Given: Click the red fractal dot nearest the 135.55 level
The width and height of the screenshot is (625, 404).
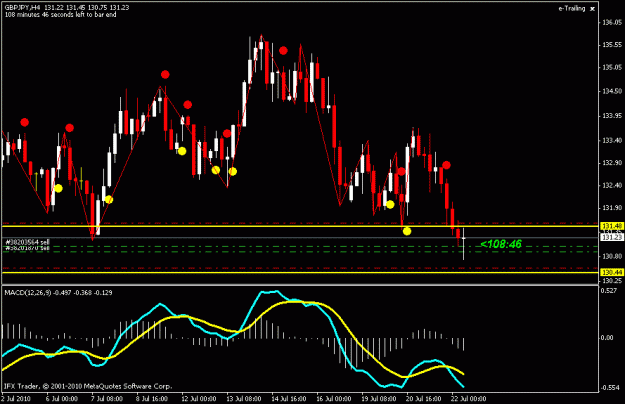Looking at the screenshot, I should (283, 51).
